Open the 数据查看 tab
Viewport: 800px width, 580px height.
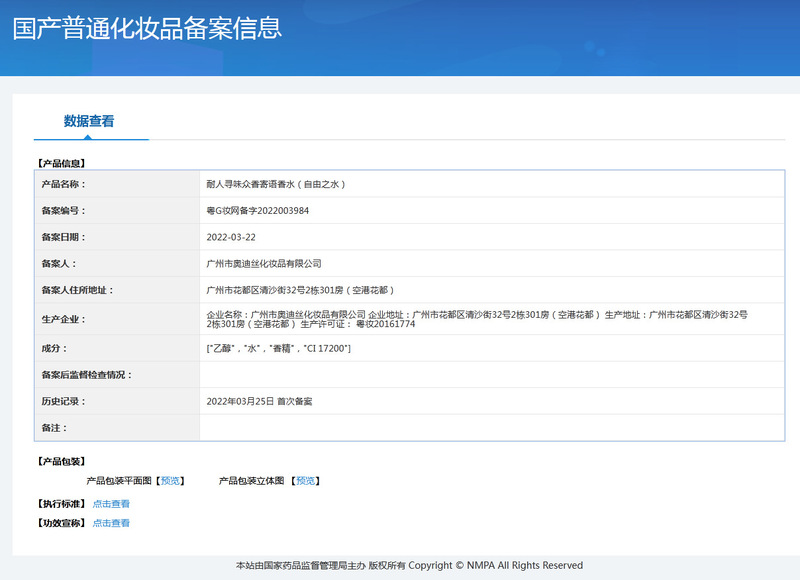[x=89, y=121]
